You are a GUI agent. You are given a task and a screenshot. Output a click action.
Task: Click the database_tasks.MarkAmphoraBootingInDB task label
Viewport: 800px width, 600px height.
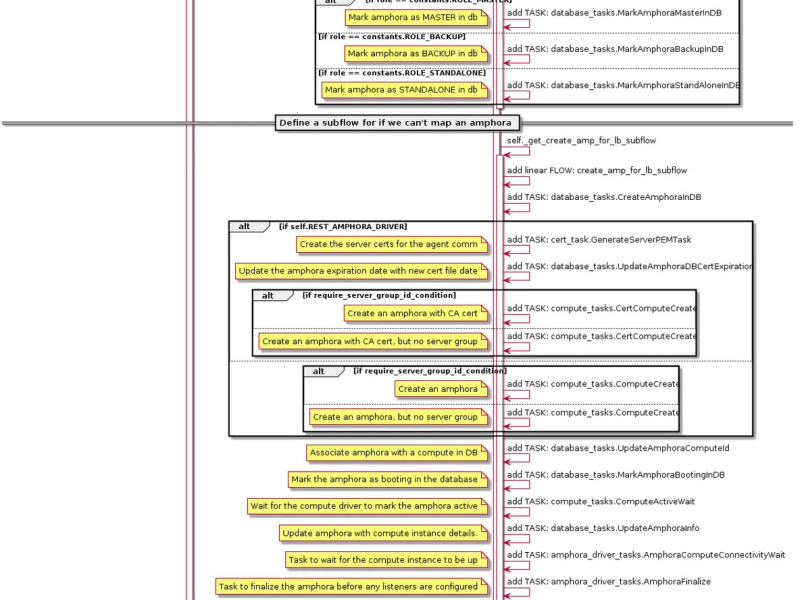pyautogui.click(x=616, y=474)
